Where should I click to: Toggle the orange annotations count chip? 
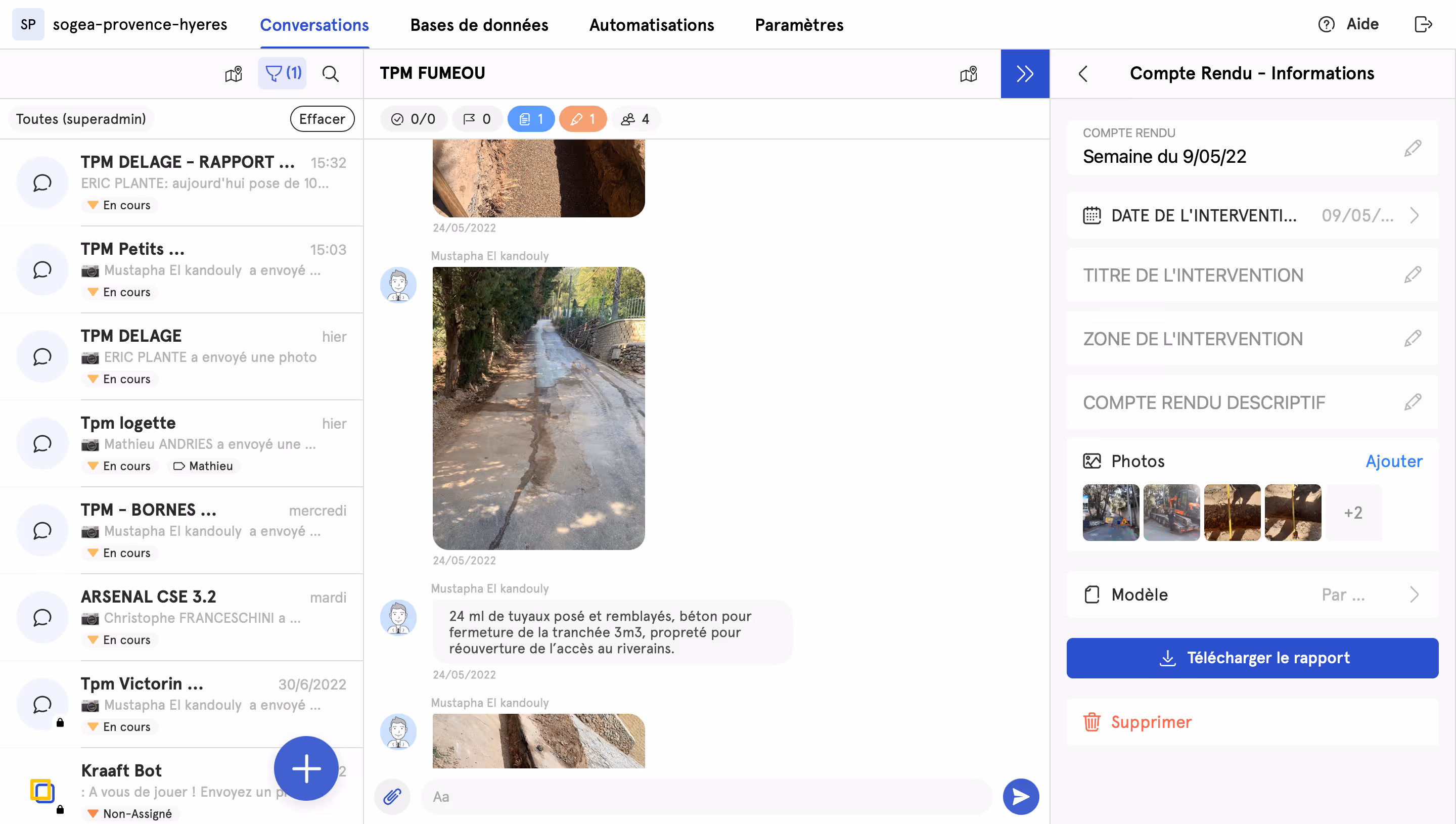pos(582,119)
